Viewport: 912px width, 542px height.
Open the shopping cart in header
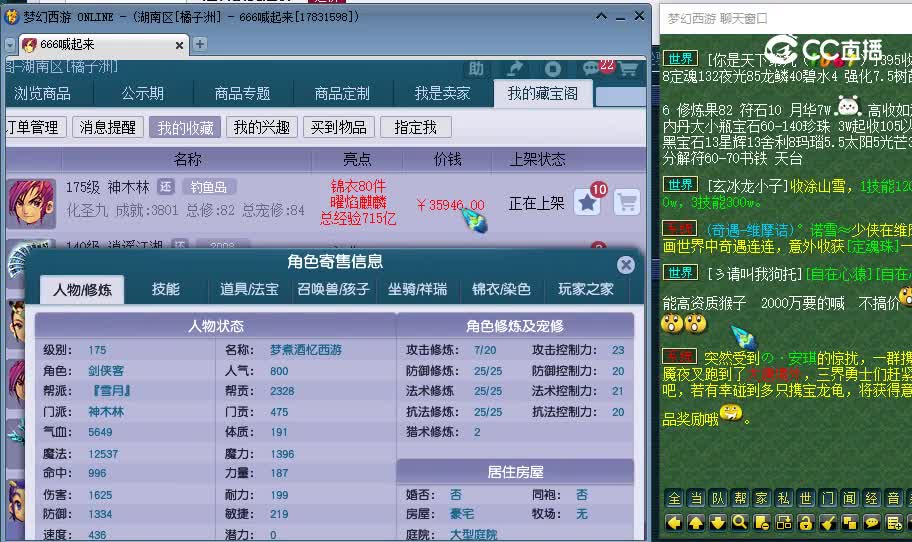628,70
